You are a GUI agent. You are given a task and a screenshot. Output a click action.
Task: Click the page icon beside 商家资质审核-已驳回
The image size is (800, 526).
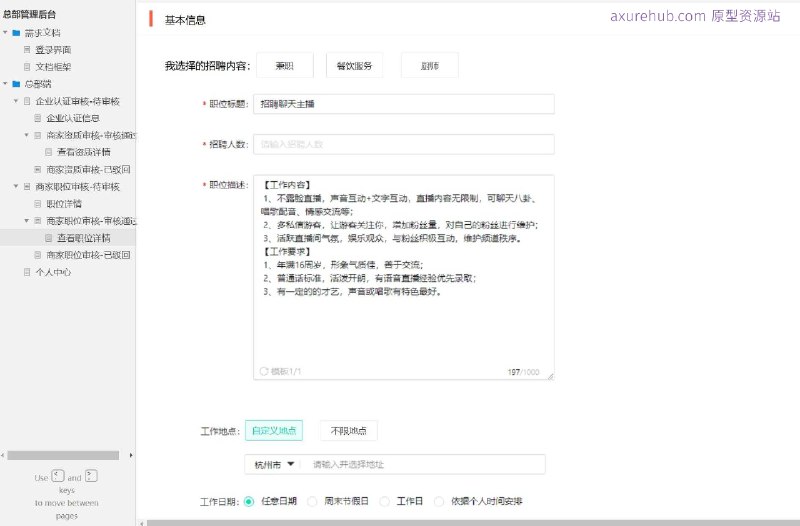(x=38, y=169)
